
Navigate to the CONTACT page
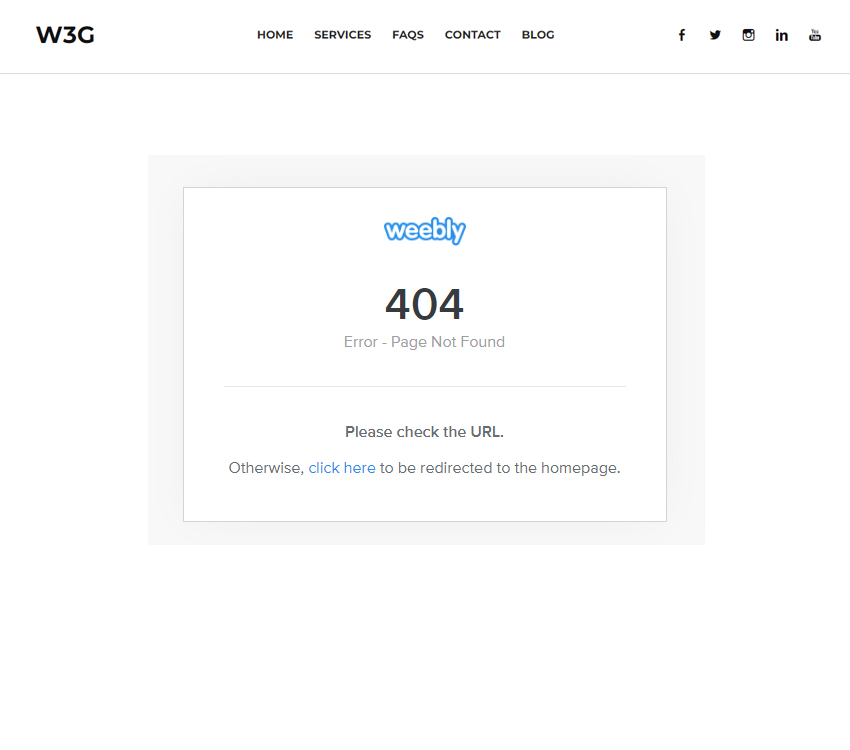(x=473, y=35)
